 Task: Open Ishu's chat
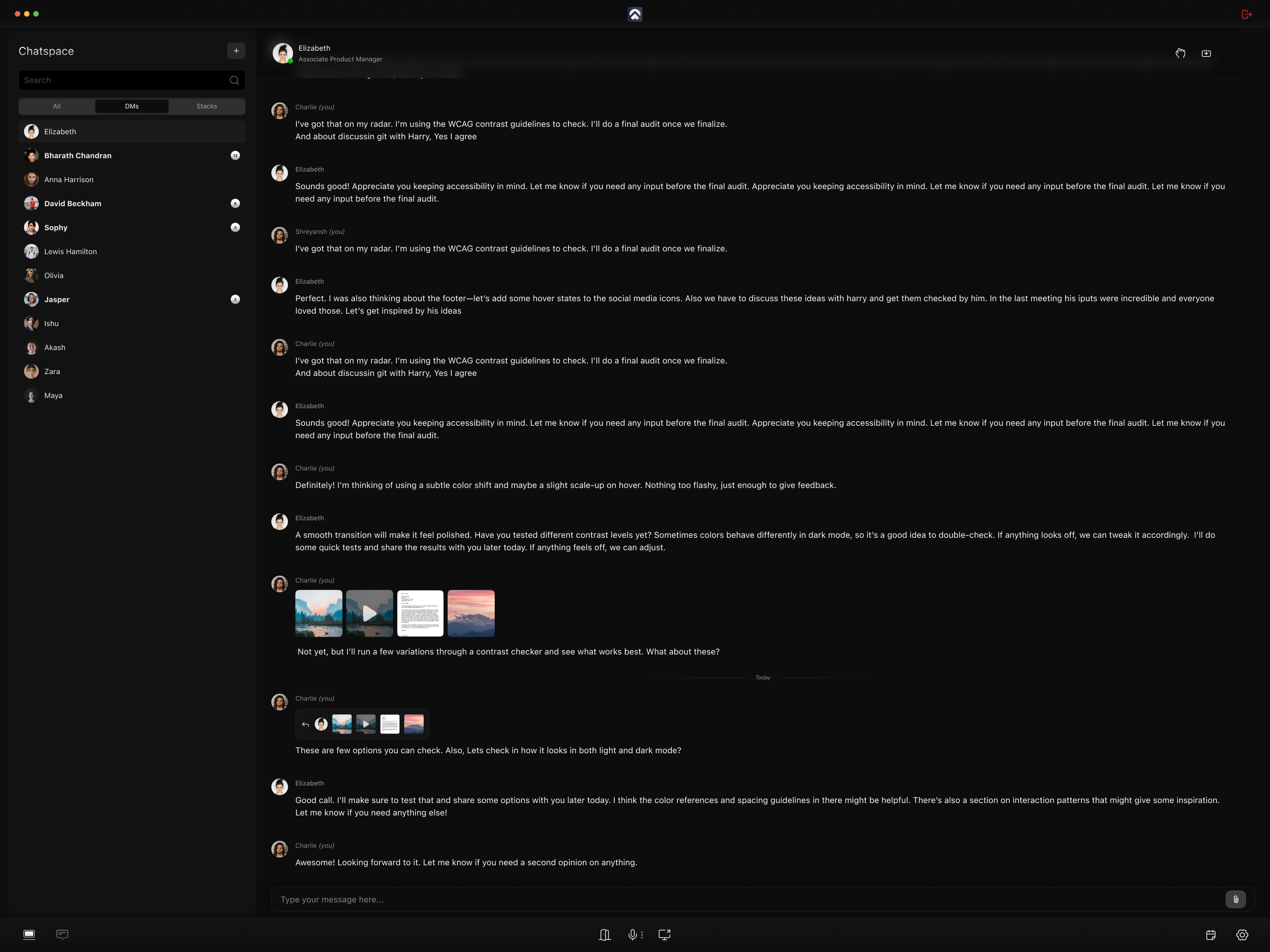[x=132, y=324]
